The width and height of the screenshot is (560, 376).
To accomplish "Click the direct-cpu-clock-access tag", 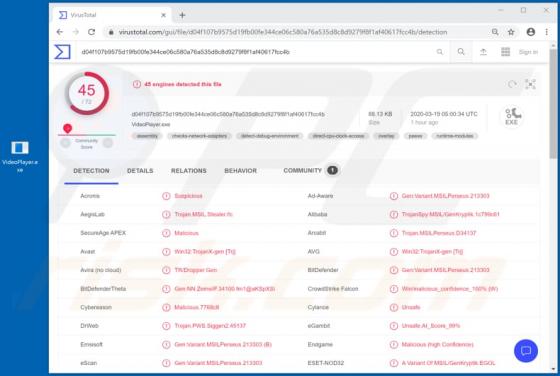I will [x=338, y=136].
